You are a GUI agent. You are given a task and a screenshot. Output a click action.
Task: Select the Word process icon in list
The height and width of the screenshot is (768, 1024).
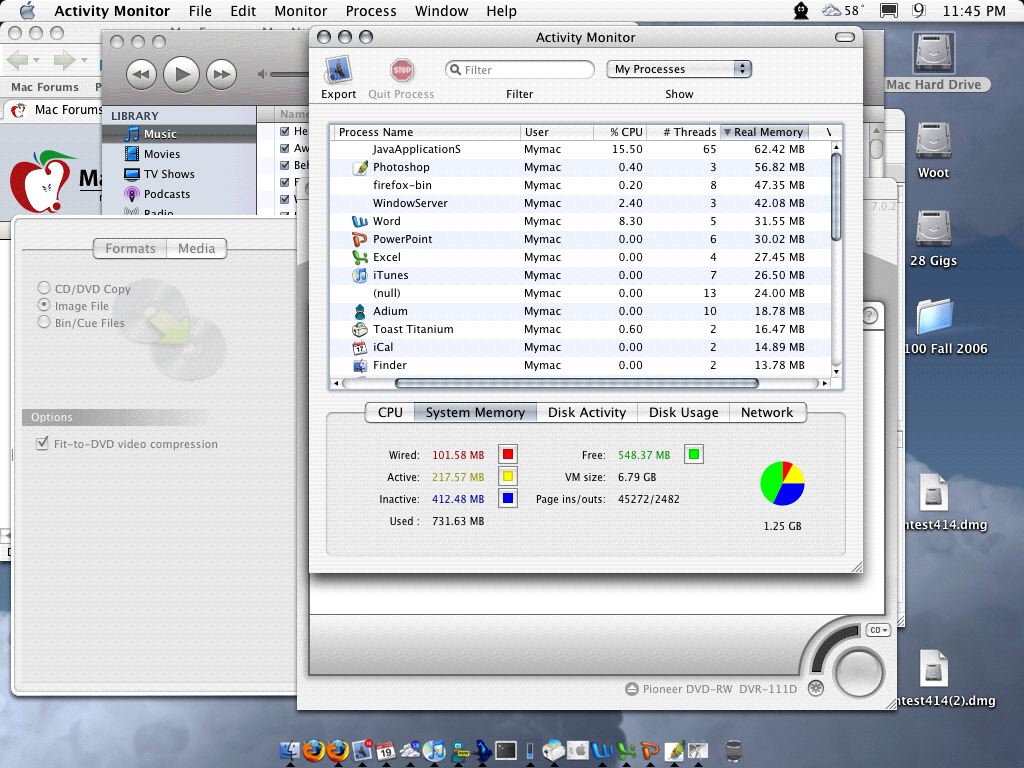point(360,221)
